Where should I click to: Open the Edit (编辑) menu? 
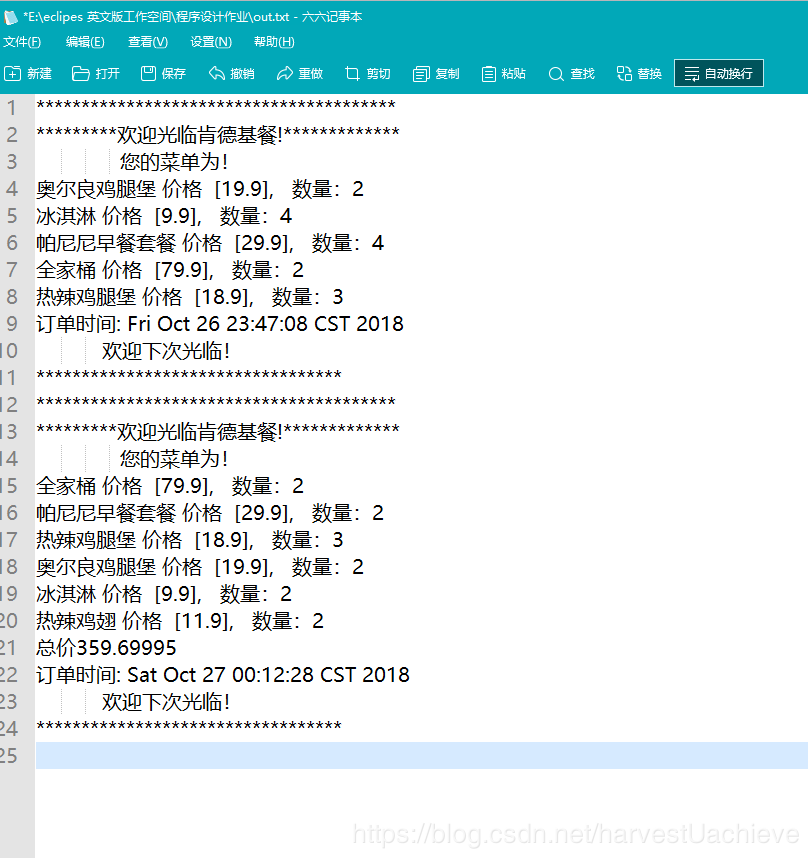point(85,42)
